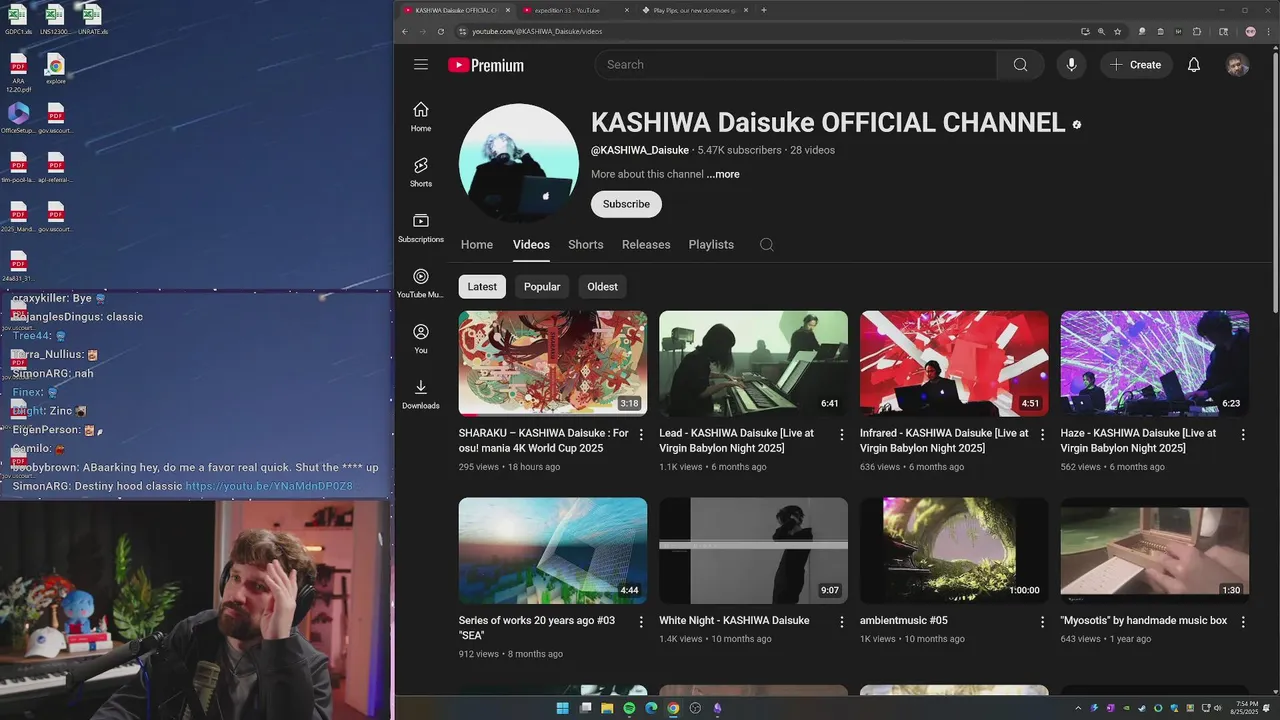This screenshot has height=720, width=1280.
Task: Show hidden system tray icons
Action: 1078,708
